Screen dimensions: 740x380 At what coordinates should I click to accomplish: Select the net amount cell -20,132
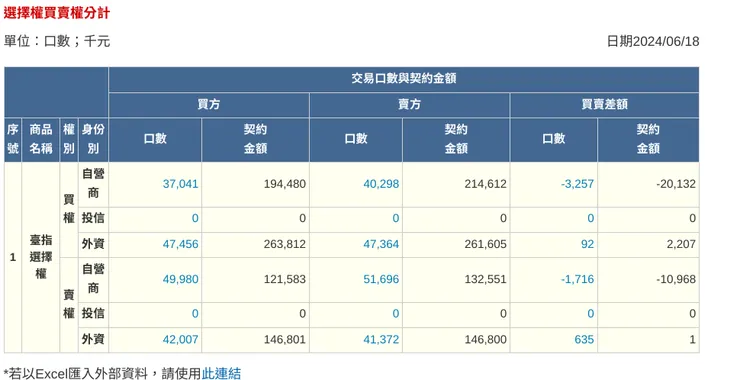click(648, 185)
